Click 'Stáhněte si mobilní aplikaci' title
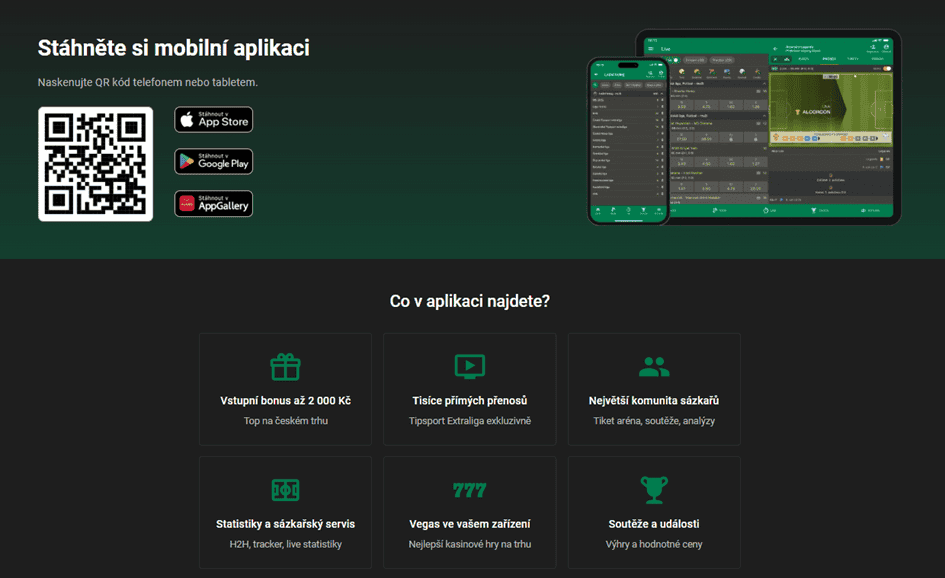 pyautogui.click(x=174, y=48)
